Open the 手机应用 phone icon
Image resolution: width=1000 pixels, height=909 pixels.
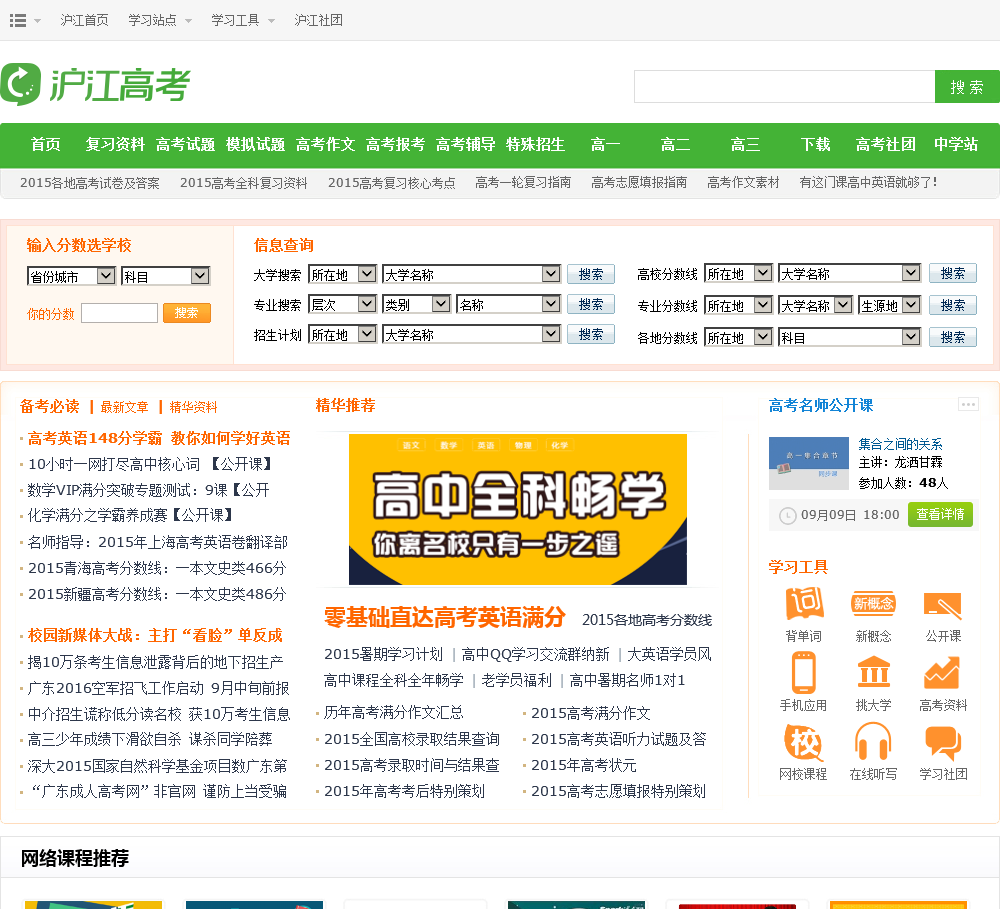point(804,672)
